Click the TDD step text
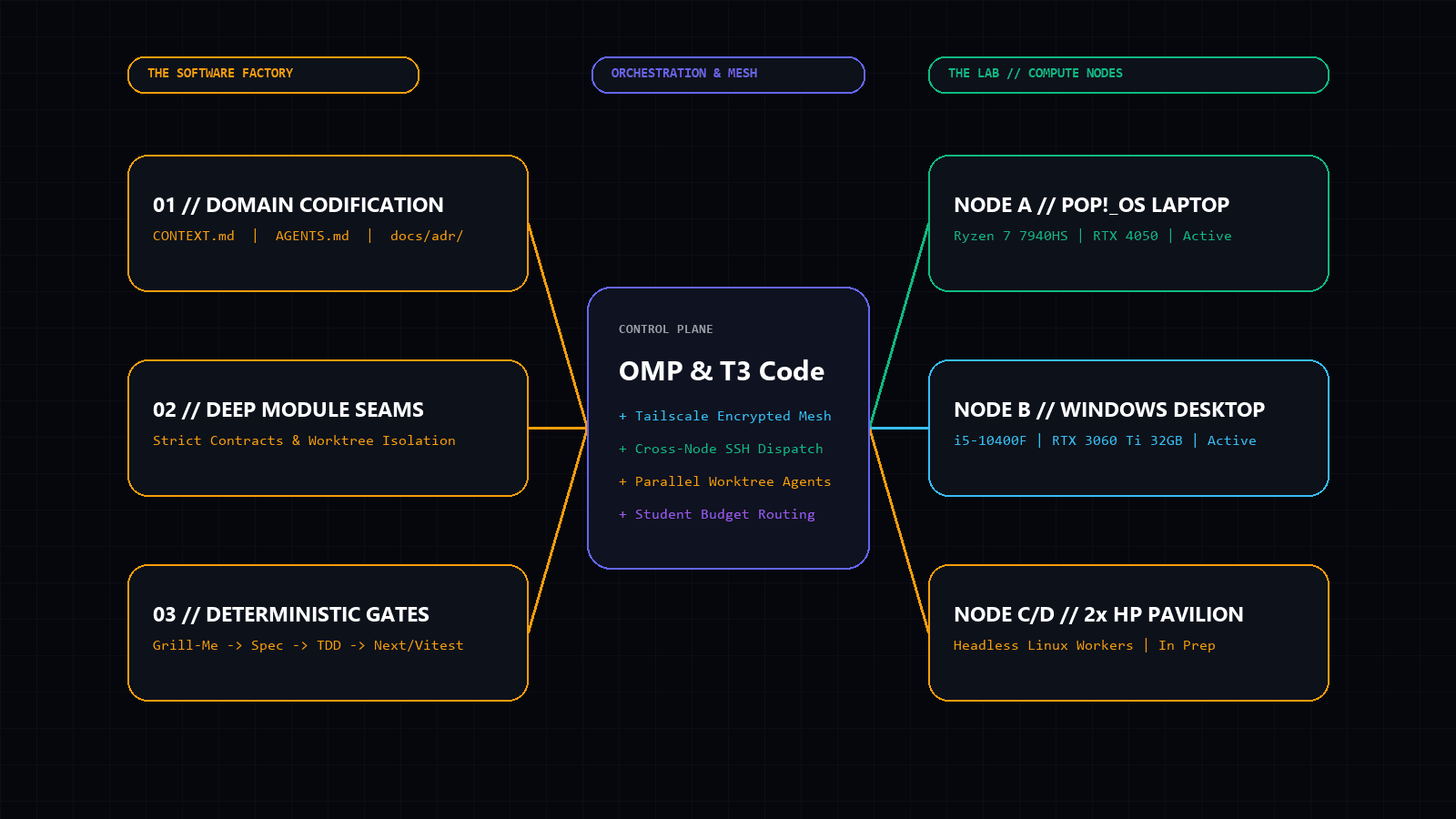 pyautogui.click(x=329, y=645)
